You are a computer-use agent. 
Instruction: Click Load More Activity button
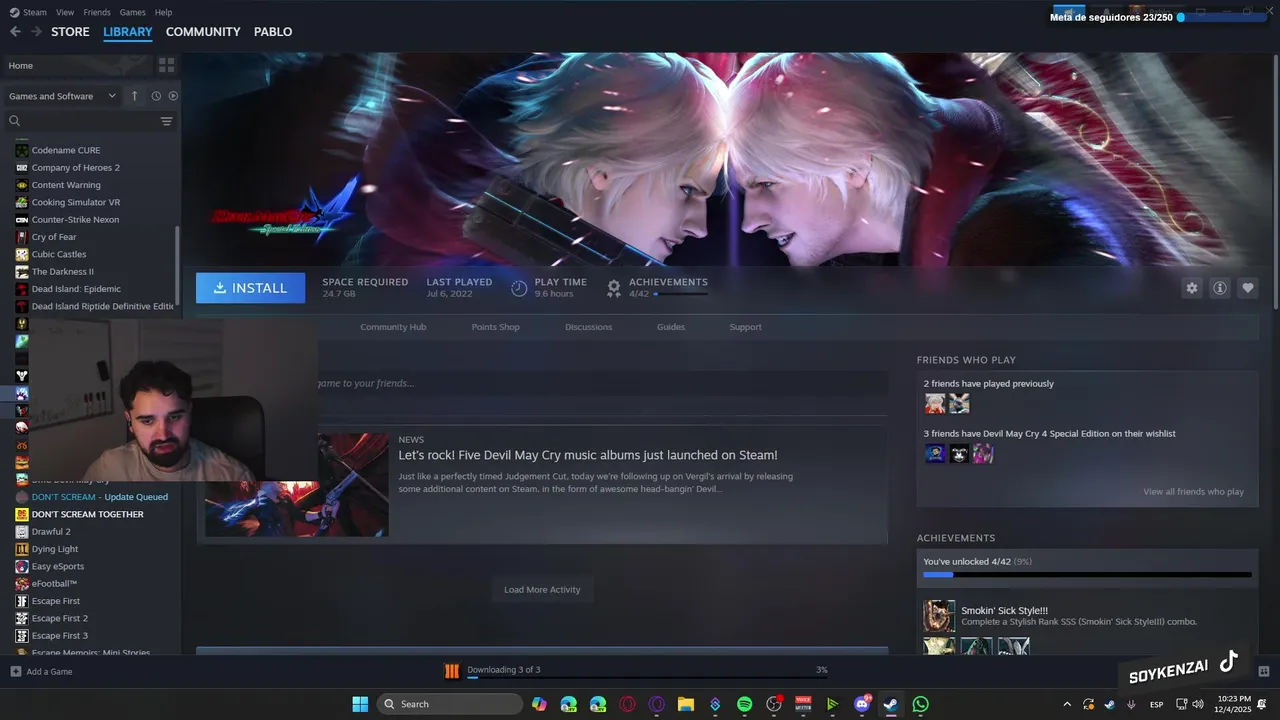pyautogui.click(x=542, y=589)
